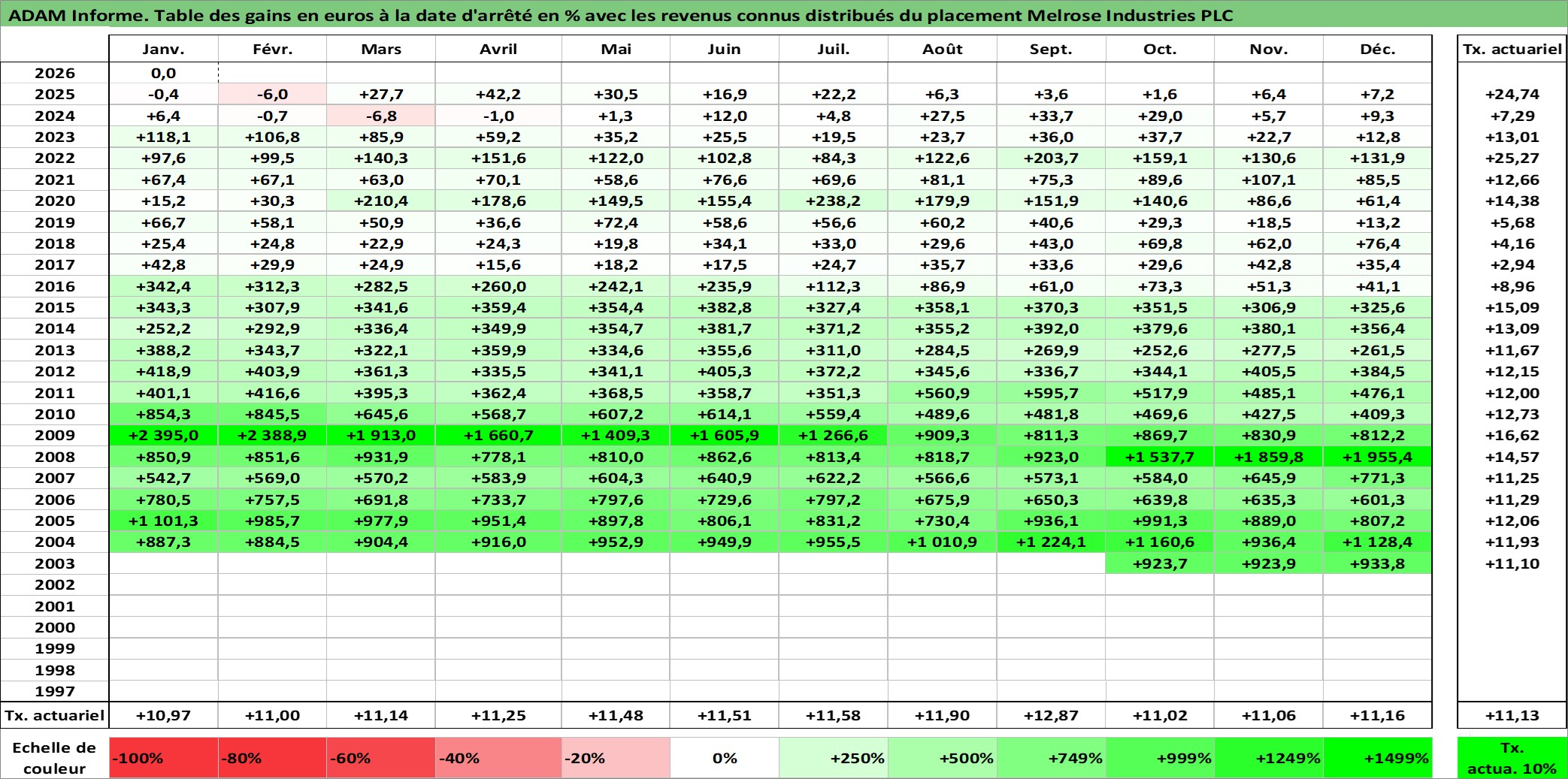Click the Tx. actuariel column header
This screenshot has height=779, width=1568.
tap(1512, 49)
